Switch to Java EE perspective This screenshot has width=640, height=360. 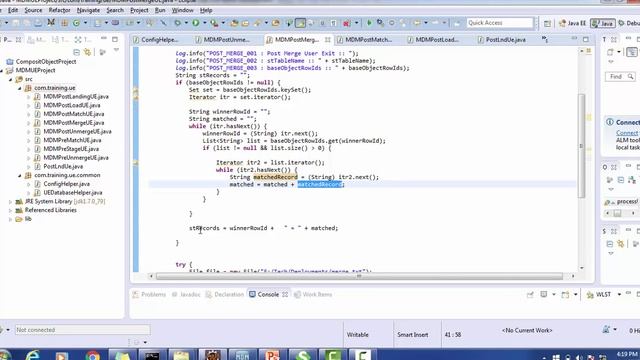573,23
